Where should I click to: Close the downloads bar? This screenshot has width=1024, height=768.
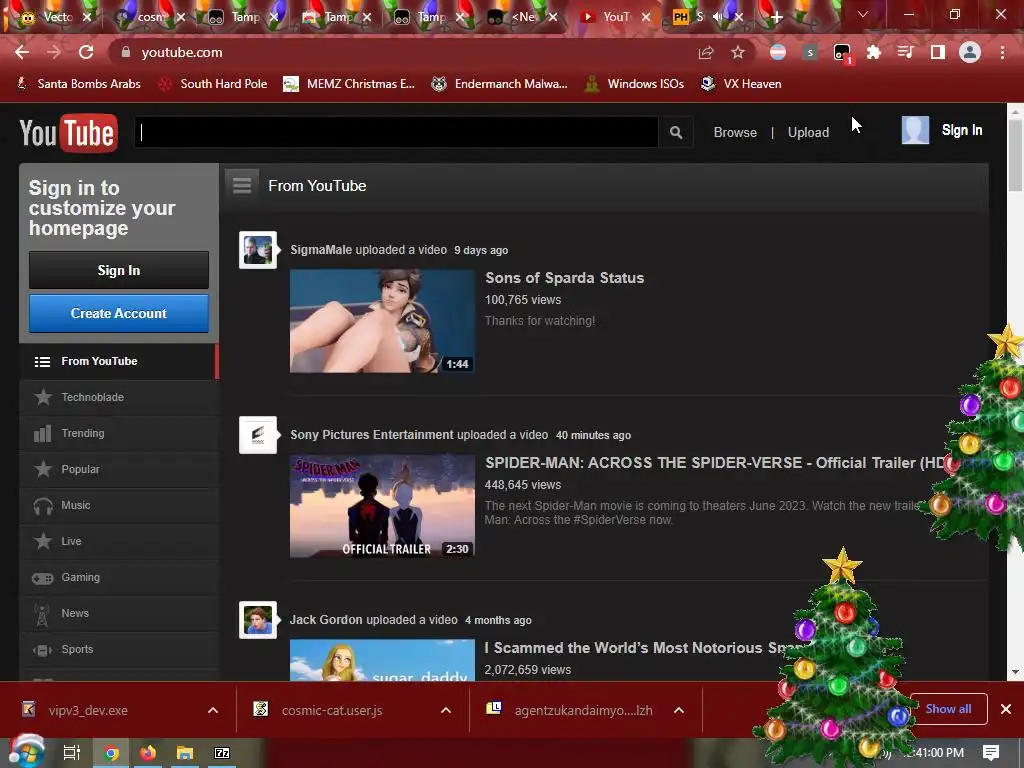coord(1006,709)
